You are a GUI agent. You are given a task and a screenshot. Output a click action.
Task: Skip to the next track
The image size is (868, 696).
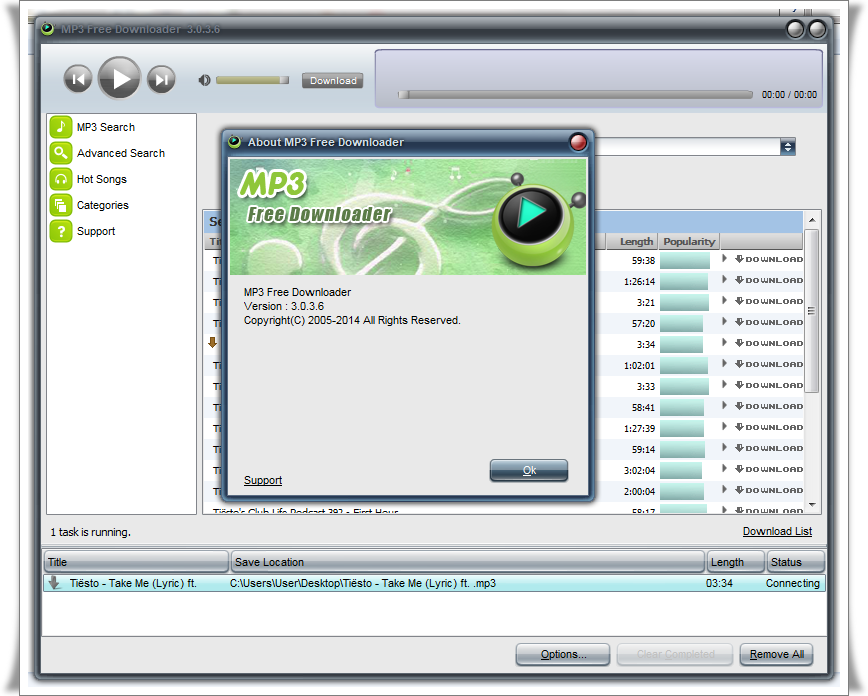[x=161, y=79]
